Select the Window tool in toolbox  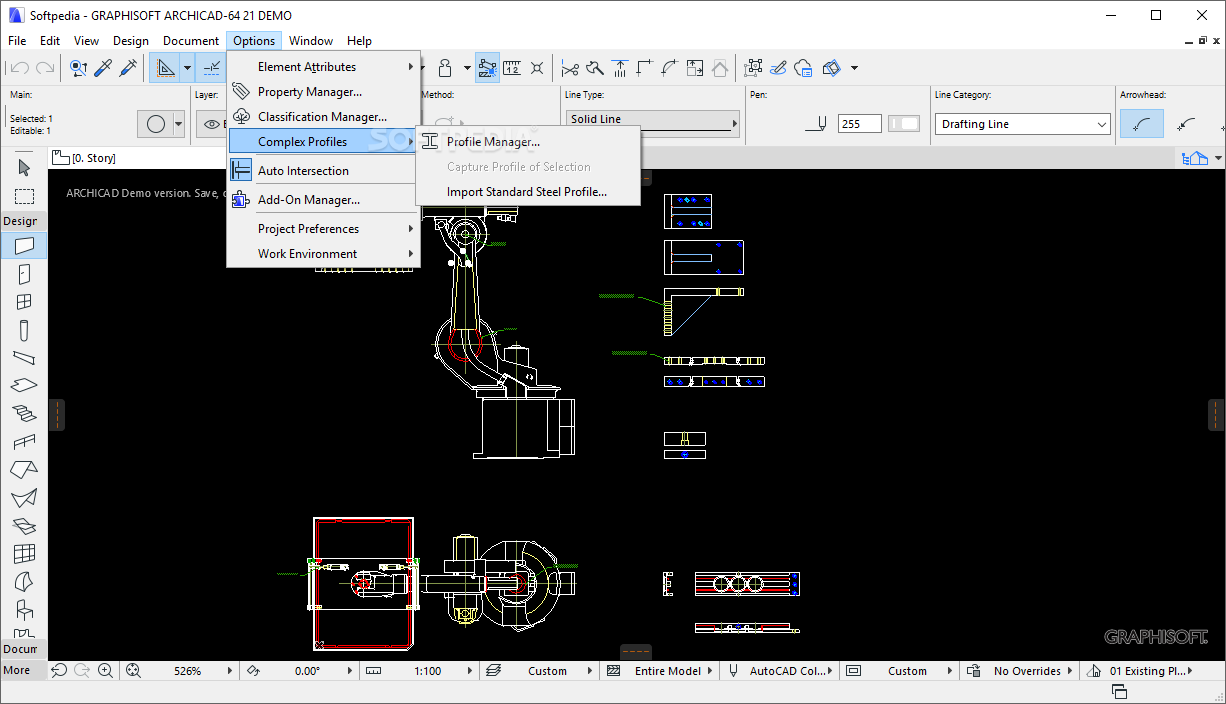click(x=24, y=302)
